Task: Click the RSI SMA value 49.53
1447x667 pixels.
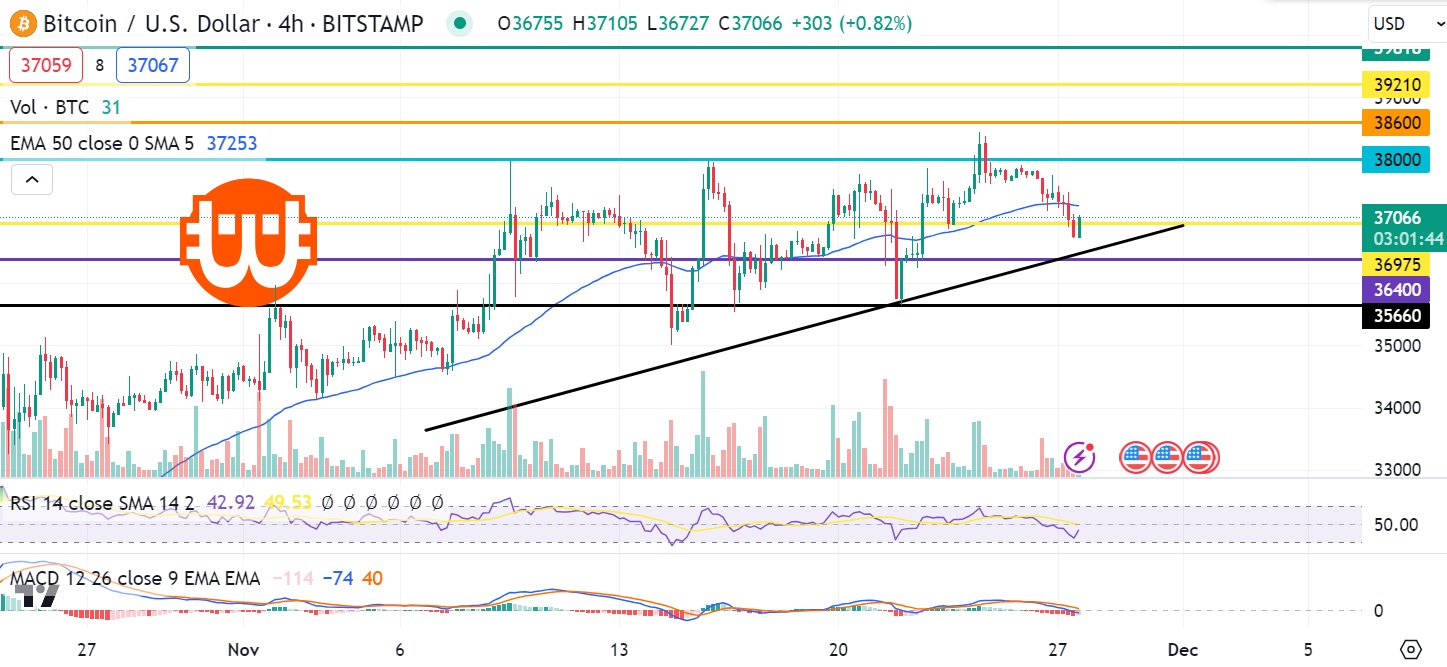Action: 288,503
